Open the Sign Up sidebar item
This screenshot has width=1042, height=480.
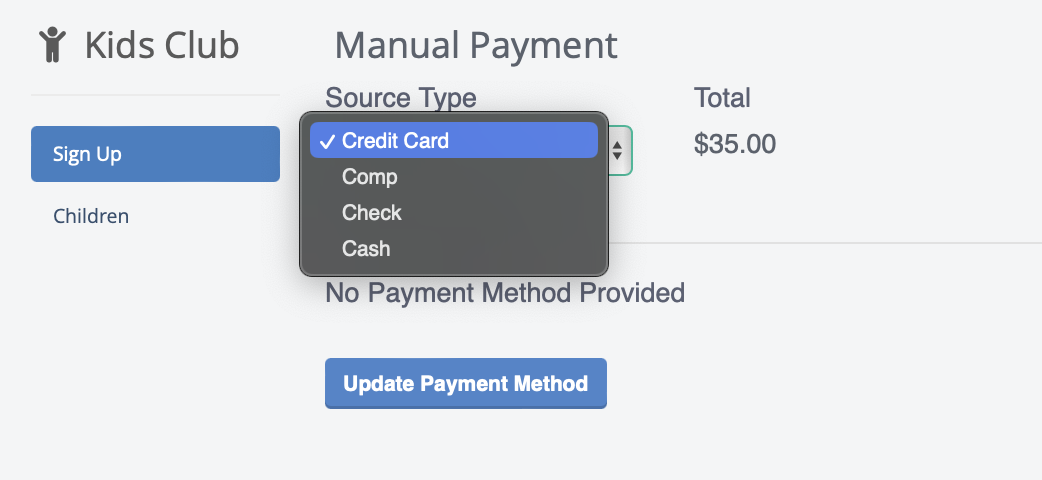click(x=155, y=154)
